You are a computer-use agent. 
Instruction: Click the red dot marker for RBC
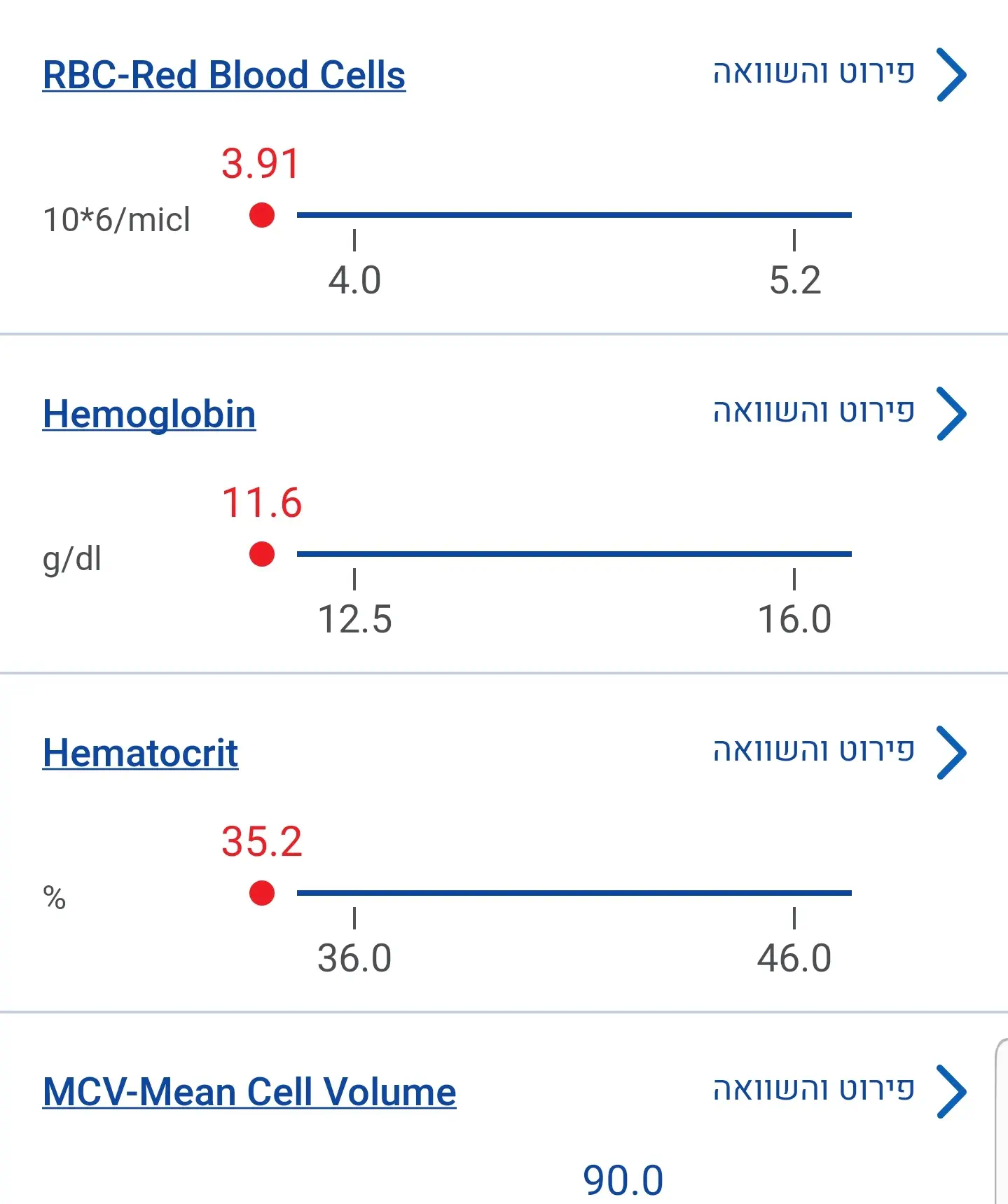(262, 215)
